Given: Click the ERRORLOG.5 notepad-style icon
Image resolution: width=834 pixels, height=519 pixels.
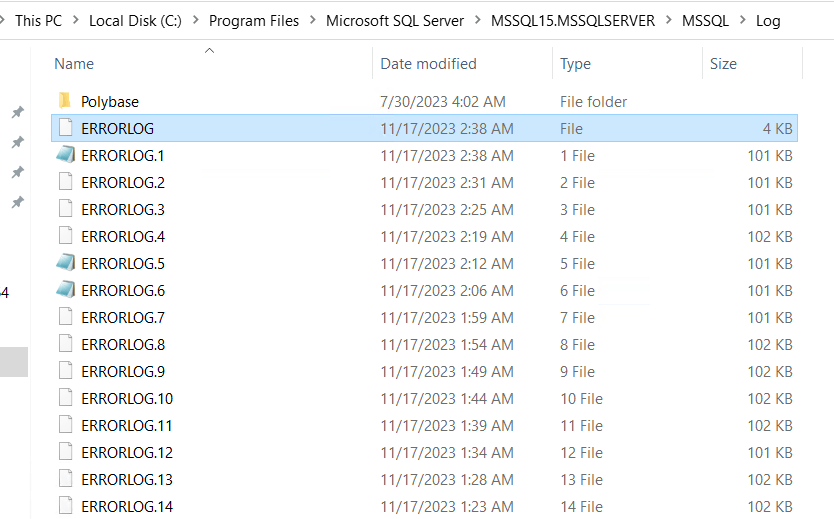Looking at the screenshot, I should click(x=65, y=263).
